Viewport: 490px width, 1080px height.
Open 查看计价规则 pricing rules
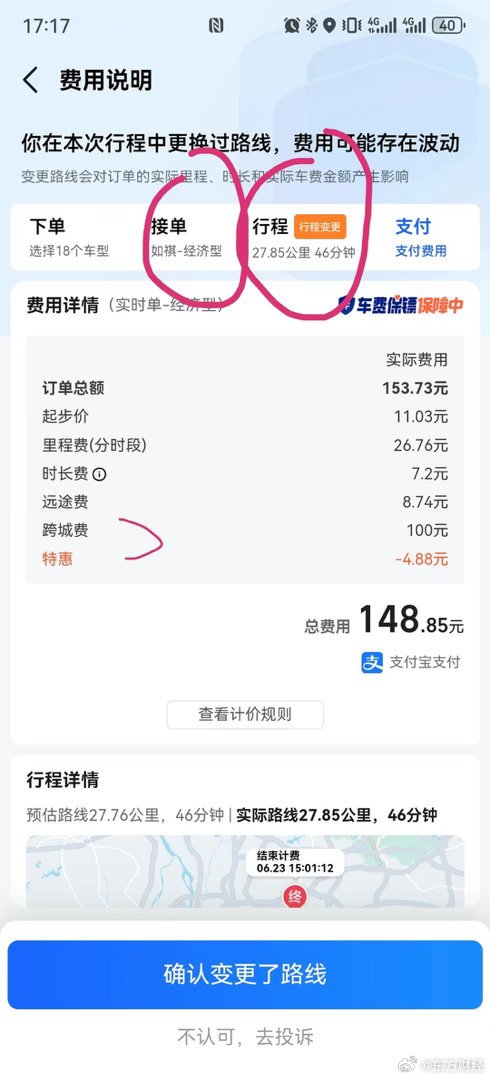[245, 714]
